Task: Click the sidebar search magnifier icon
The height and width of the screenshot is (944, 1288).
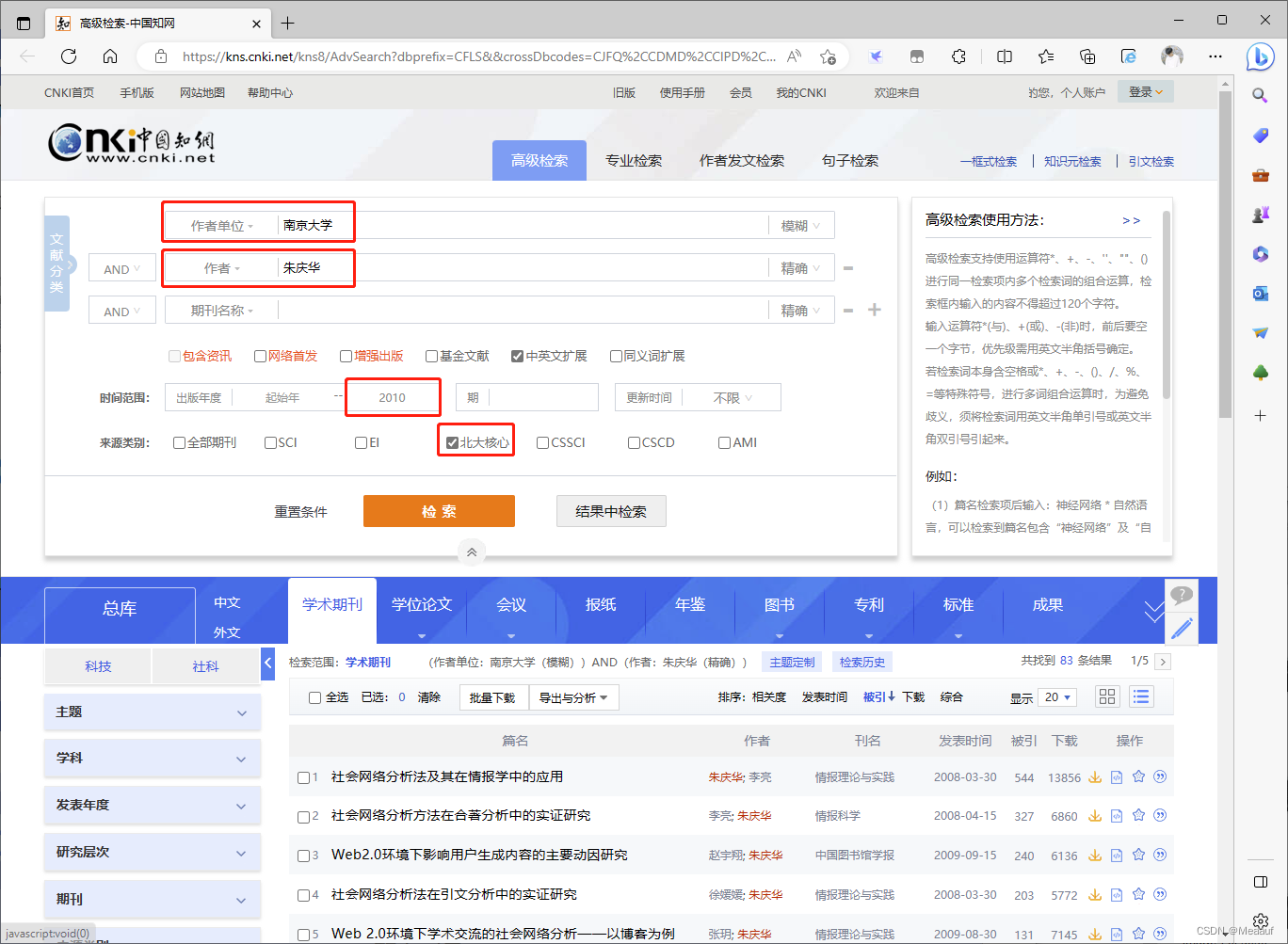Action: [x=1260, y=95]
